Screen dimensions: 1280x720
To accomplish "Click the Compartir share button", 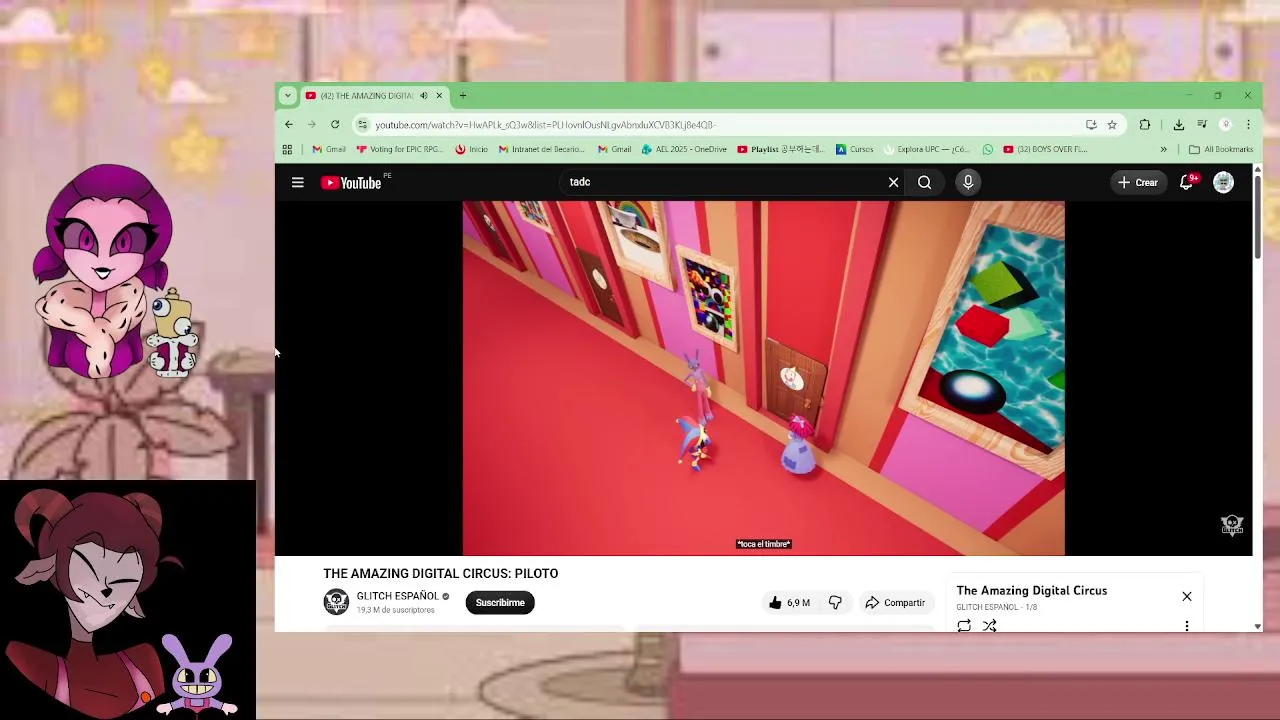I will click(x=896, y=603).
